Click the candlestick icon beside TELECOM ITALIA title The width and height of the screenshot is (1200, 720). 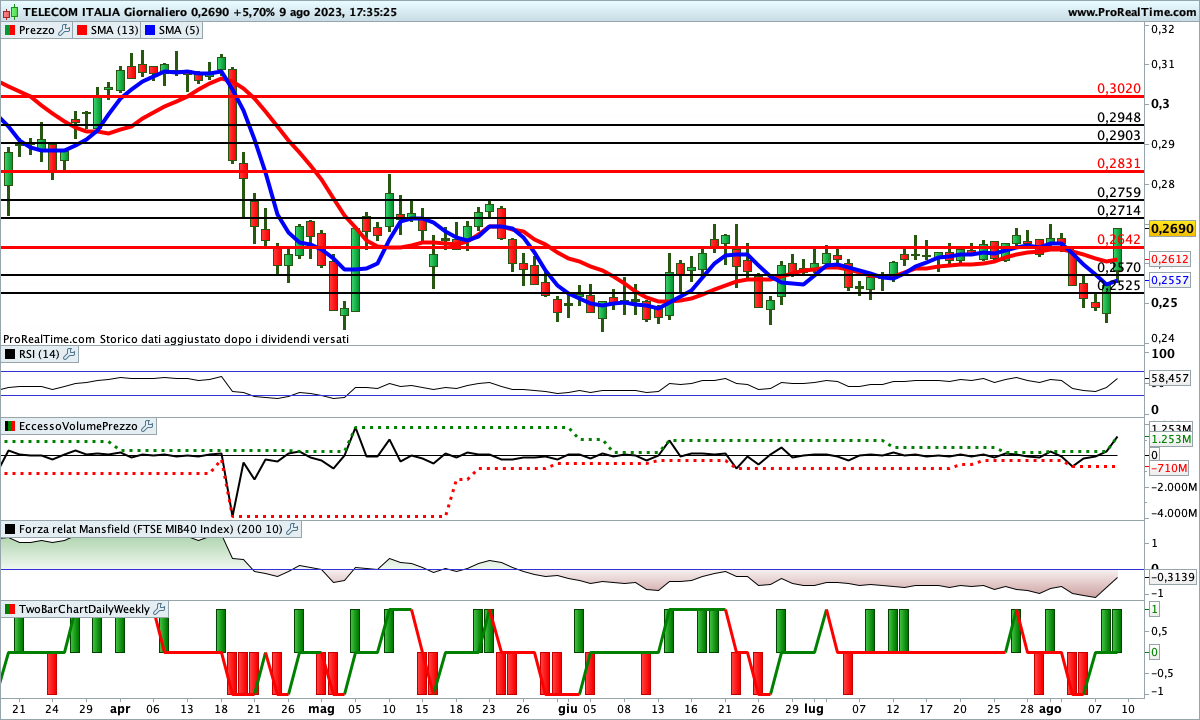10,11
